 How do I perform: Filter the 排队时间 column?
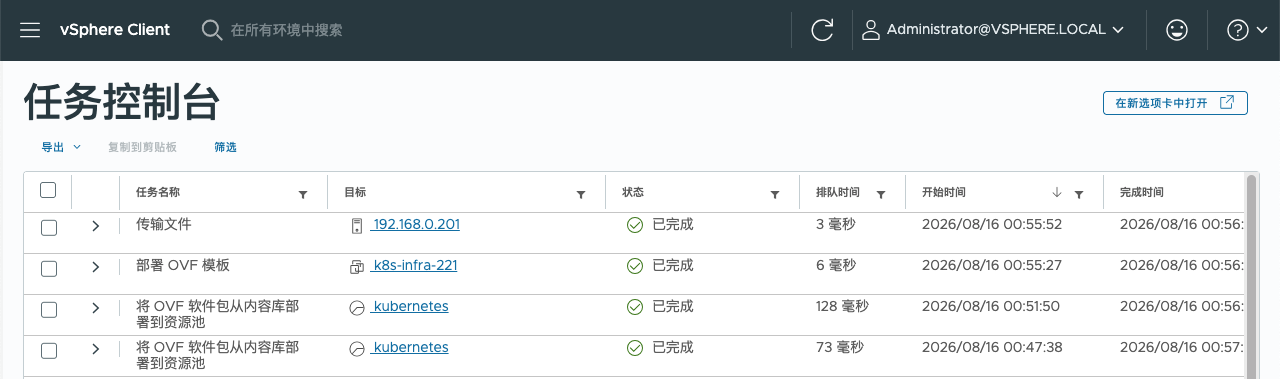click(x=881, y=195)
